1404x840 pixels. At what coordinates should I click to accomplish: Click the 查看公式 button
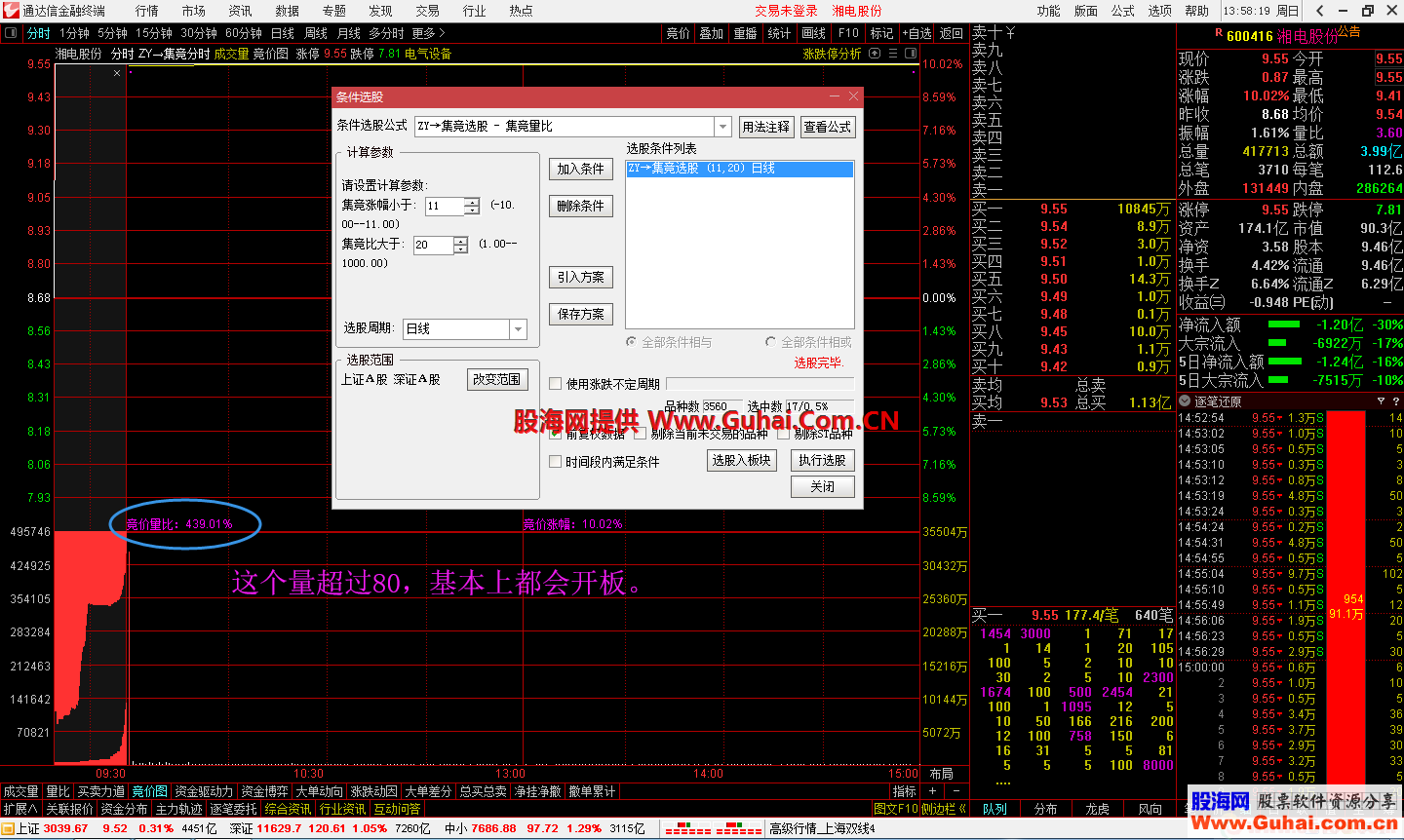click(x=828, y=127)
